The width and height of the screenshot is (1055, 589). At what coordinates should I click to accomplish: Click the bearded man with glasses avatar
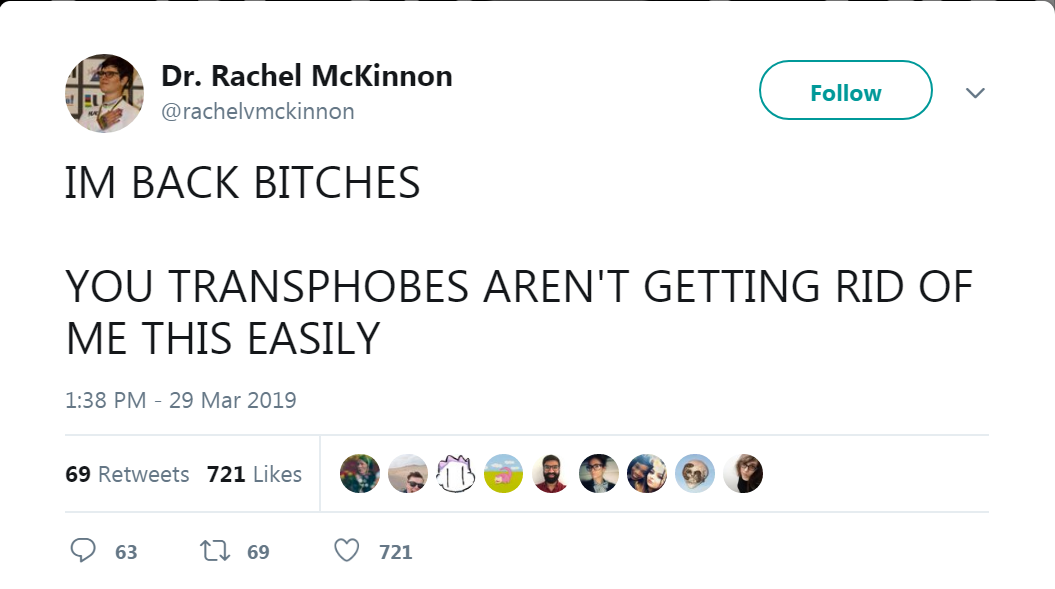(x=551, y=474)
